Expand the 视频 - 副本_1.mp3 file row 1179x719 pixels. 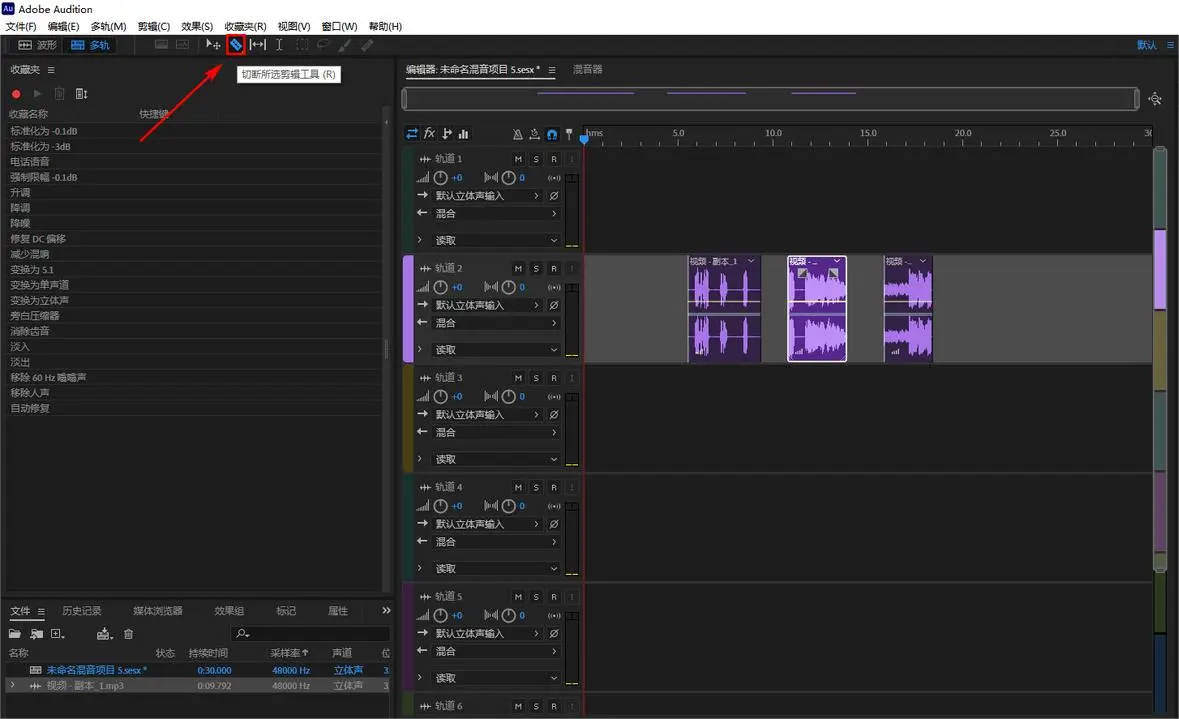13,685
